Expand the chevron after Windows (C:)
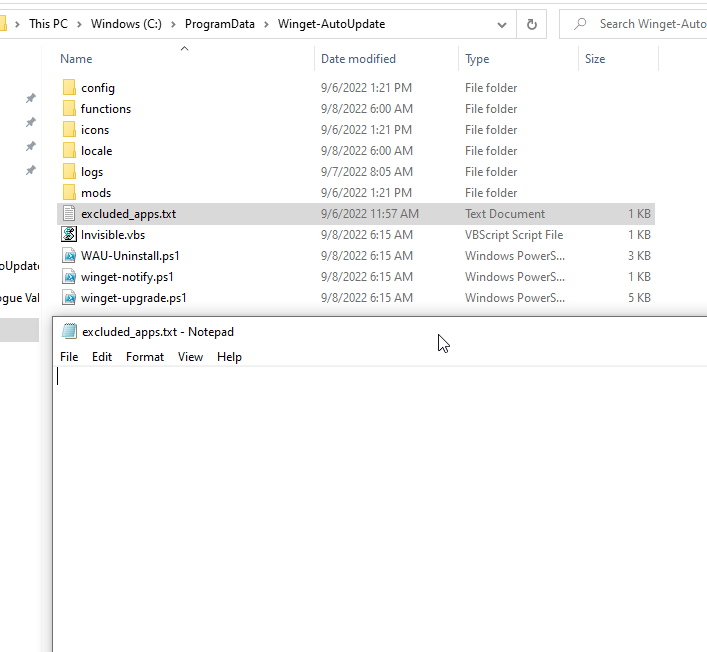The width and height of the screenshot is (707, 652). pos(173,24)
